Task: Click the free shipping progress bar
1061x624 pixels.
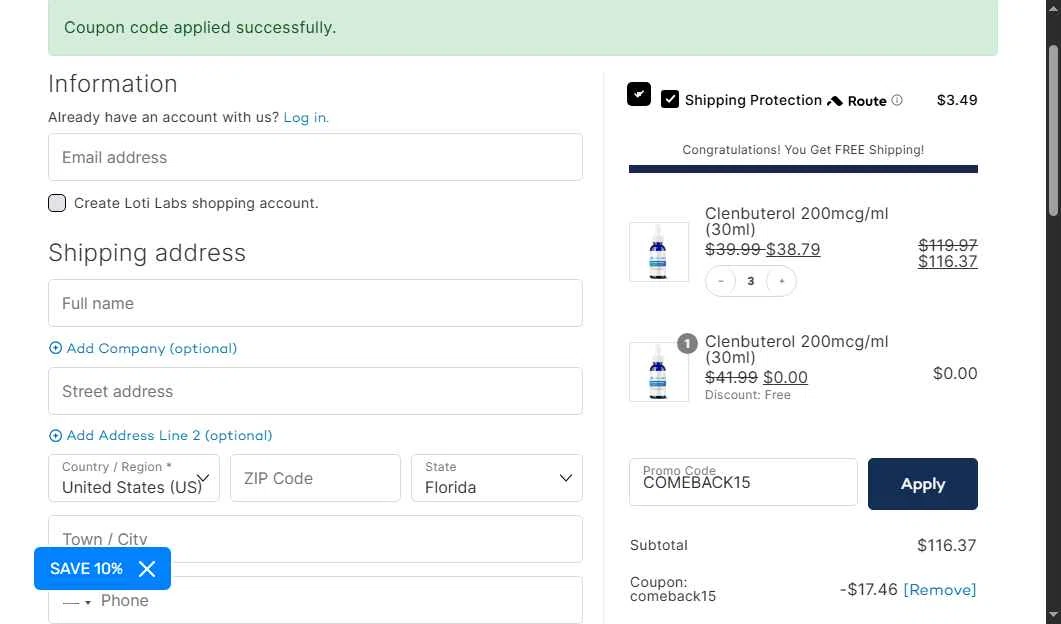Action: click(x=803, y=169)
